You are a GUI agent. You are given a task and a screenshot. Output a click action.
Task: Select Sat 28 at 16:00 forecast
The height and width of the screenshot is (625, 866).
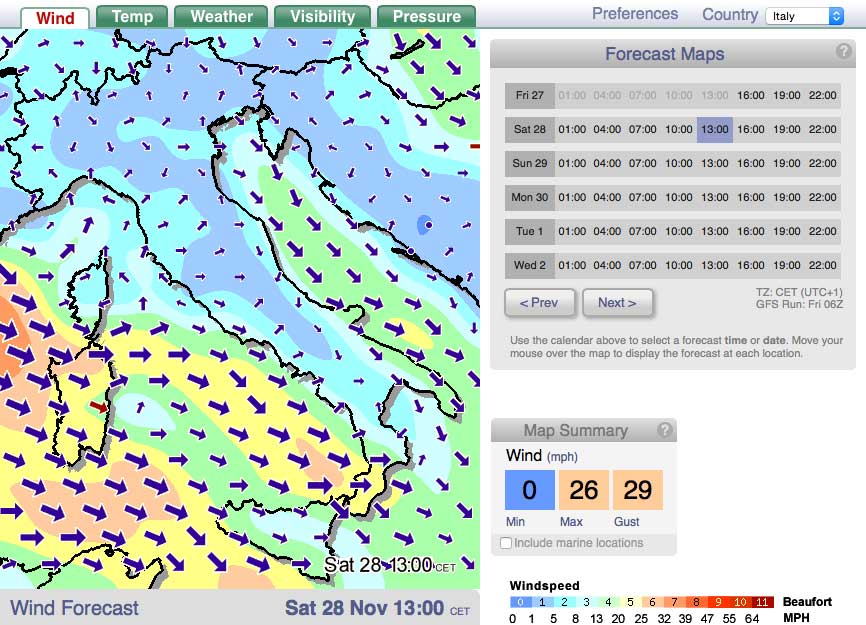click(x=750, y=130)
